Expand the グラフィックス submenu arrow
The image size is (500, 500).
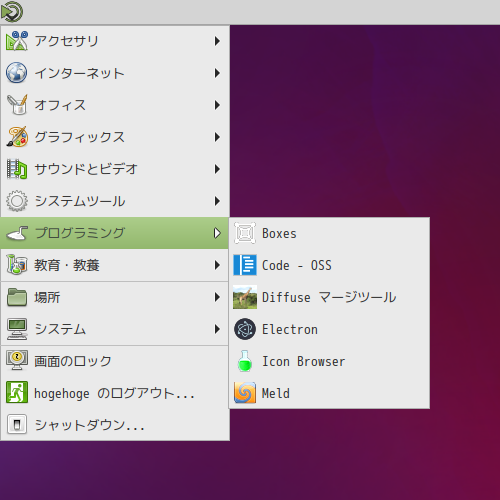pos(217,137)
